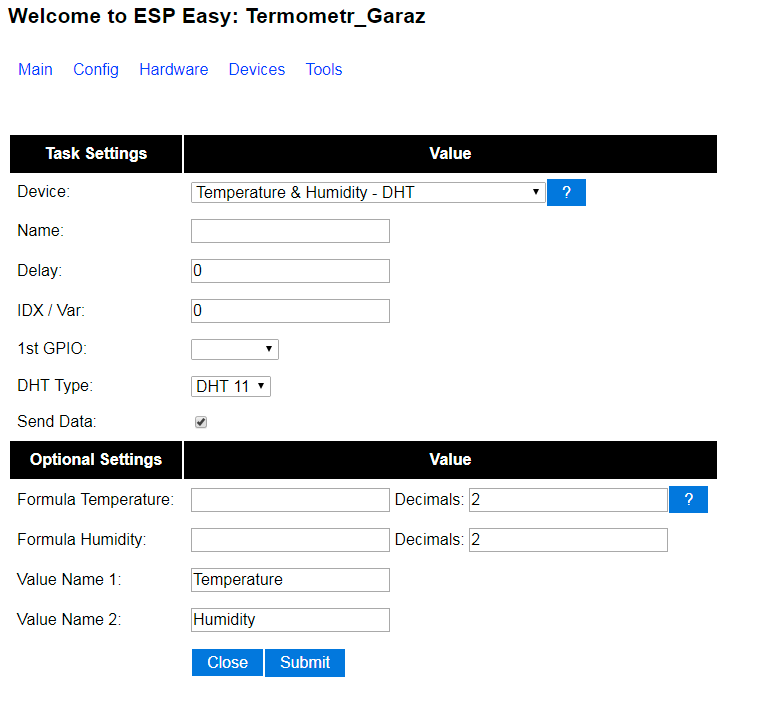Go to the Main page
This screenshot has height=717, width=757.
(35, 70)
